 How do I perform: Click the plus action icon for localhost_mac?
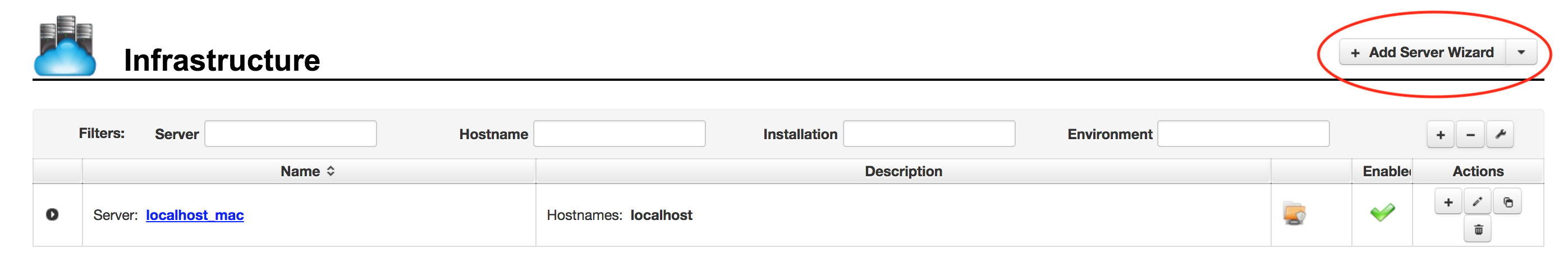point(1448,202)
